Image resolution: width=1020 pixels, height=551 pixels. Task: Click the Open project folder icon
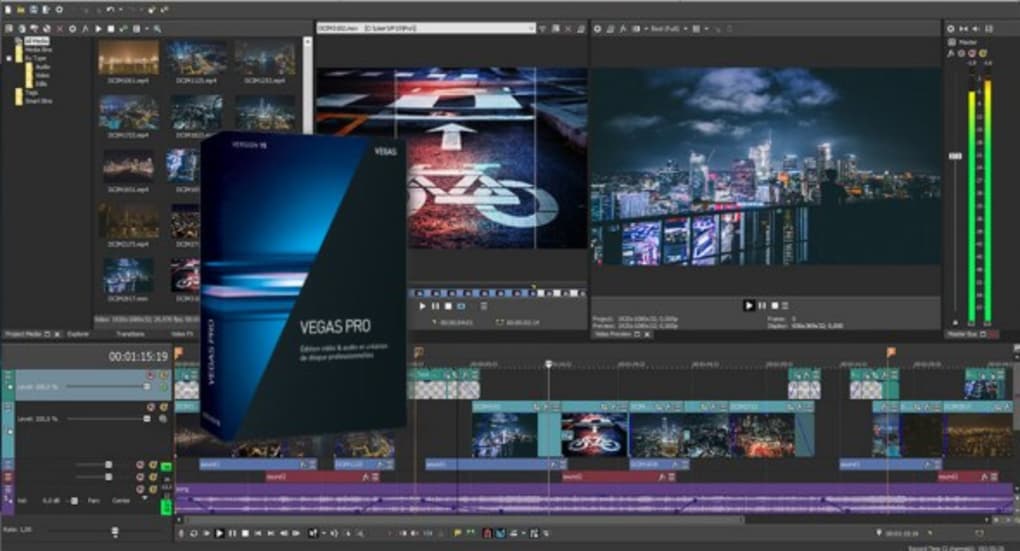click(21, 10)
